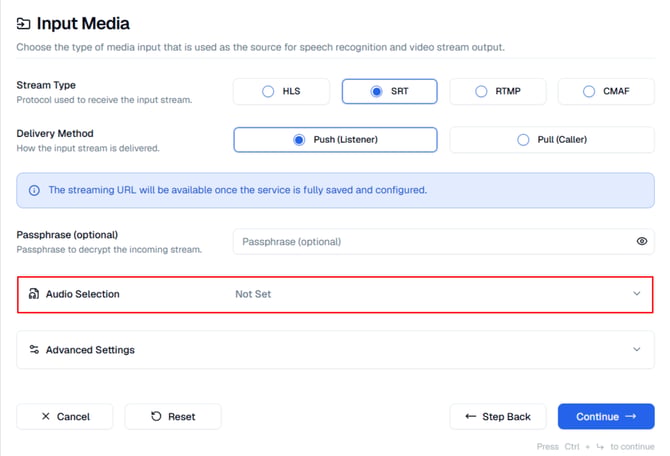Choose the CMAF stream type
The height and width of the screenshot is (456, 670).
tap(606, 91)
